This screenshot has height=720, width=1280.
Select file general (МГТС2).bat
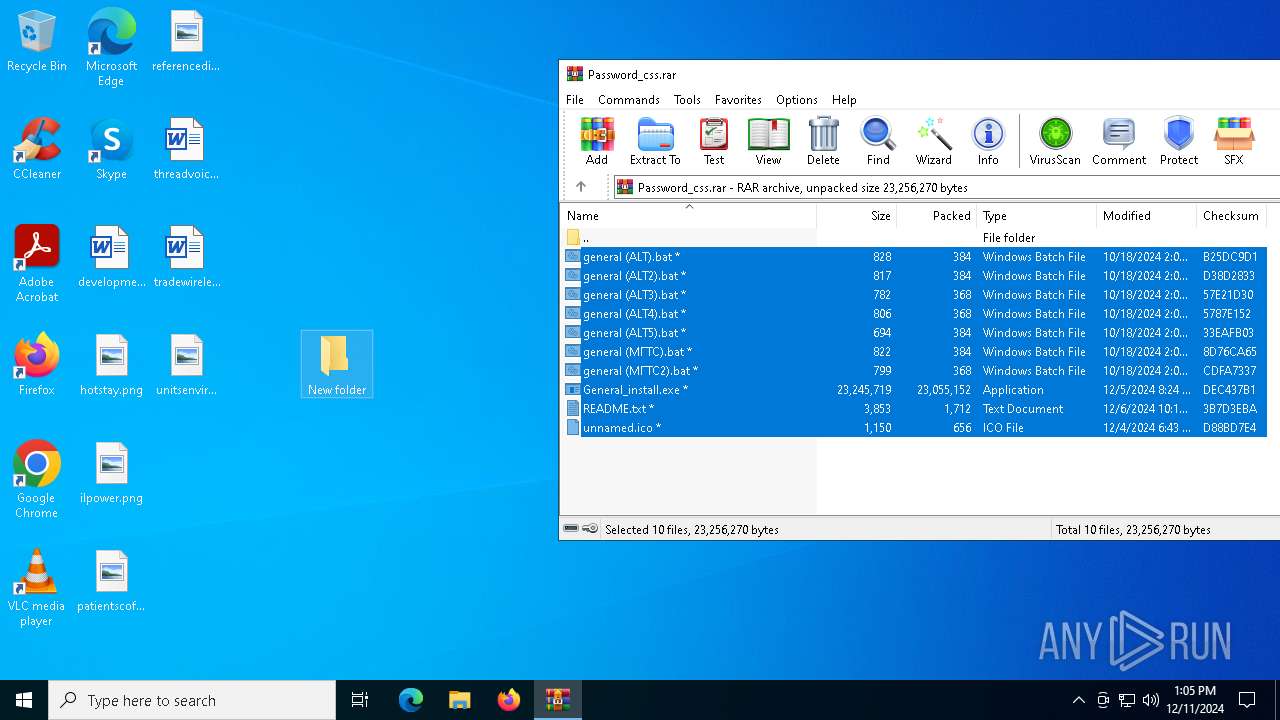tap(914, 371)
